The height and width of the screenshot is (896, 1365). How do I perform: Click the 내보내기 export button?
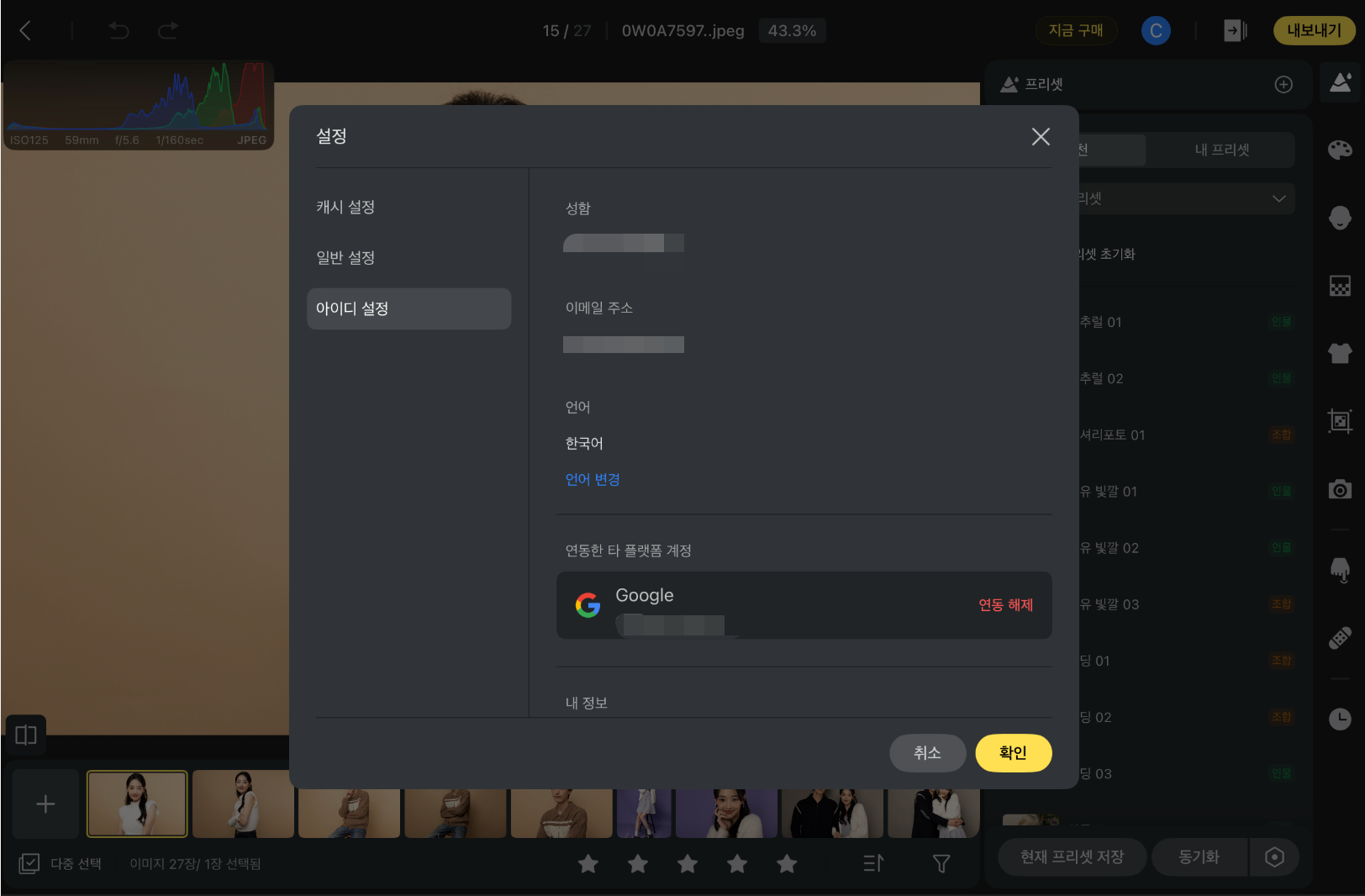(x=1315, y=30)
